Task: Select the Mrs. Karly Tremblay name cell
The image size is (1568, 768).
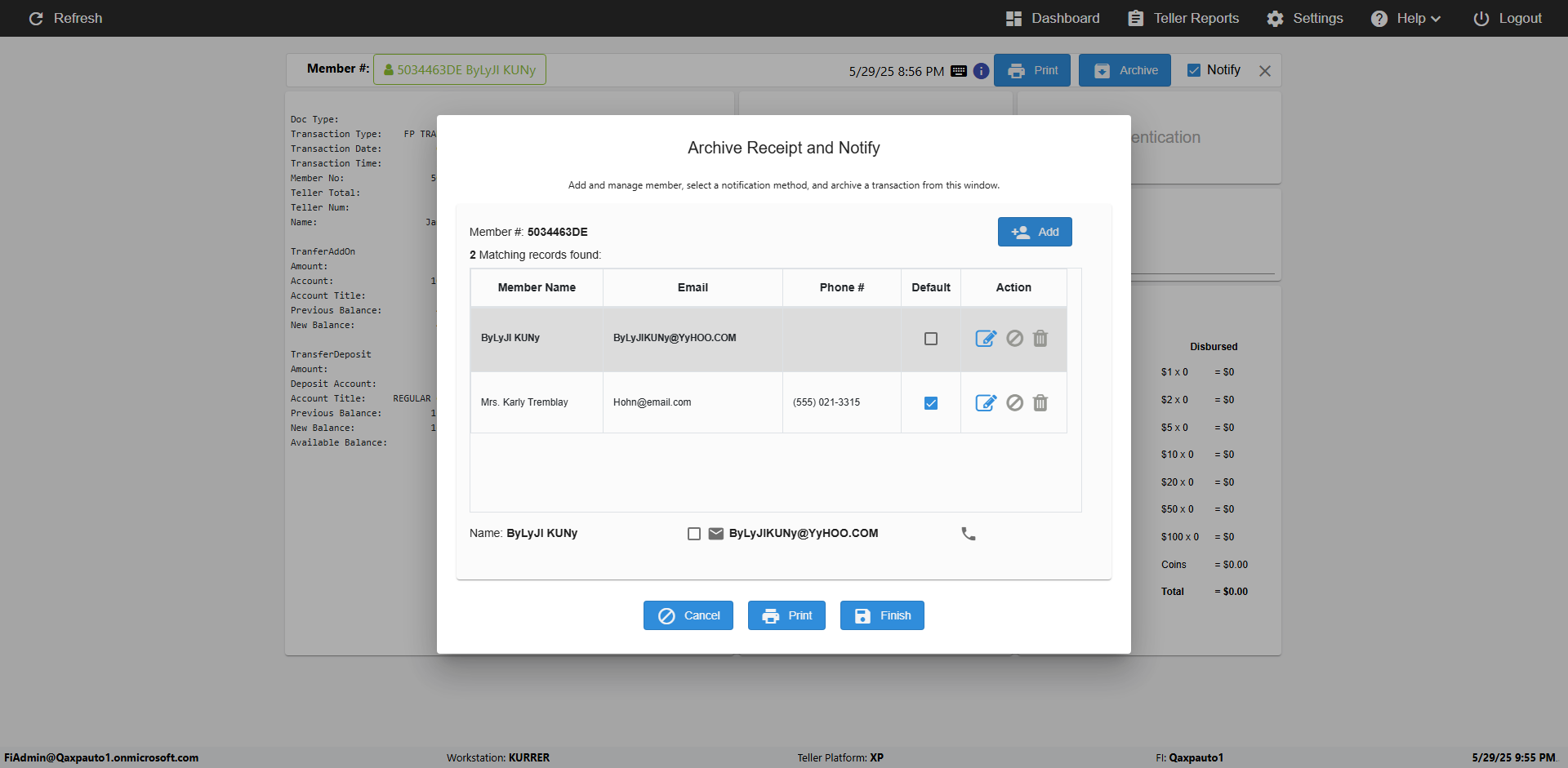Action: pos(537,402)
